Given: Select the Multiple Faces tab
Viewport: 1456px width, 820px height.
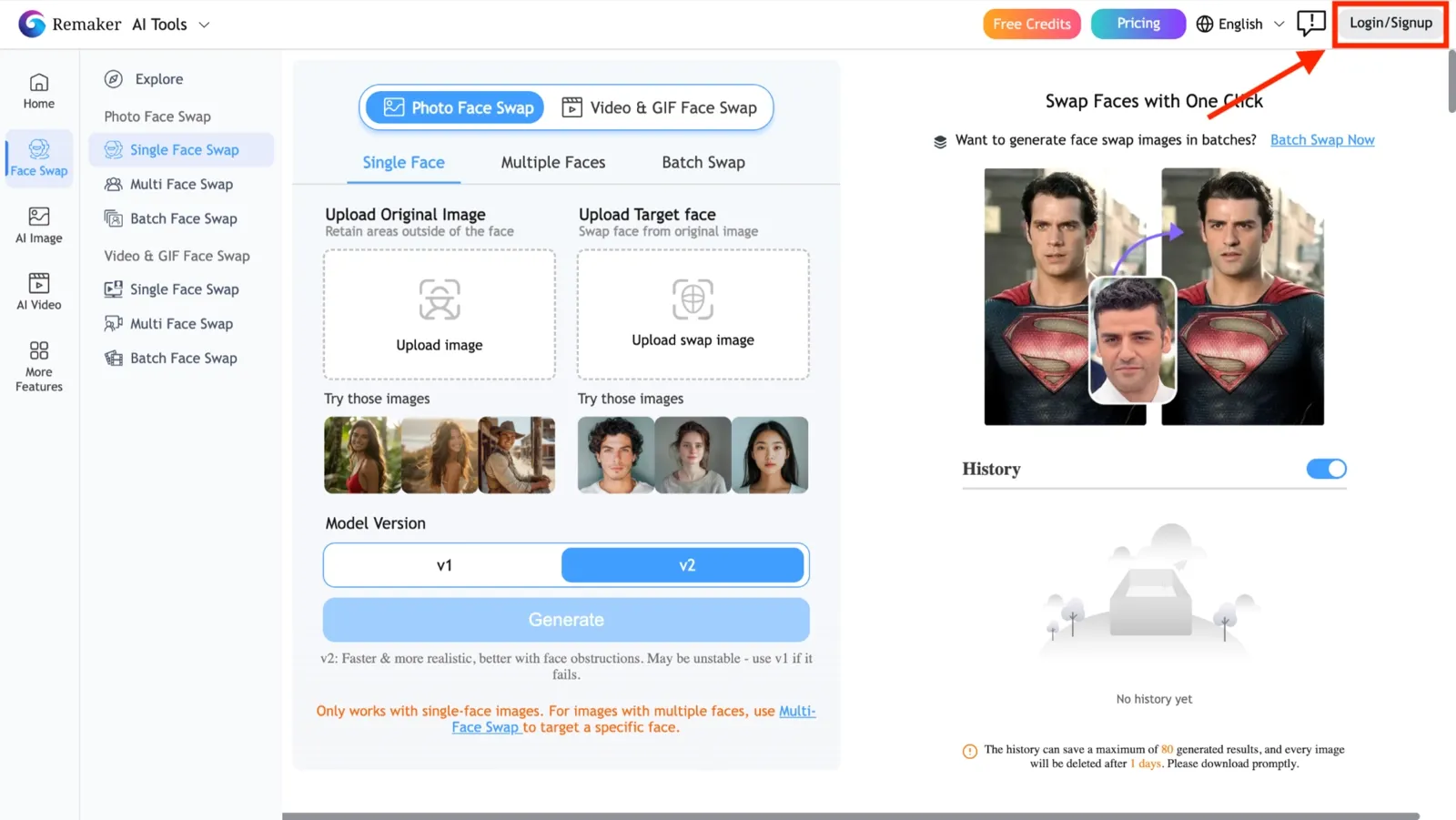Looking at the screenshot, I should [x=552, y=163].
